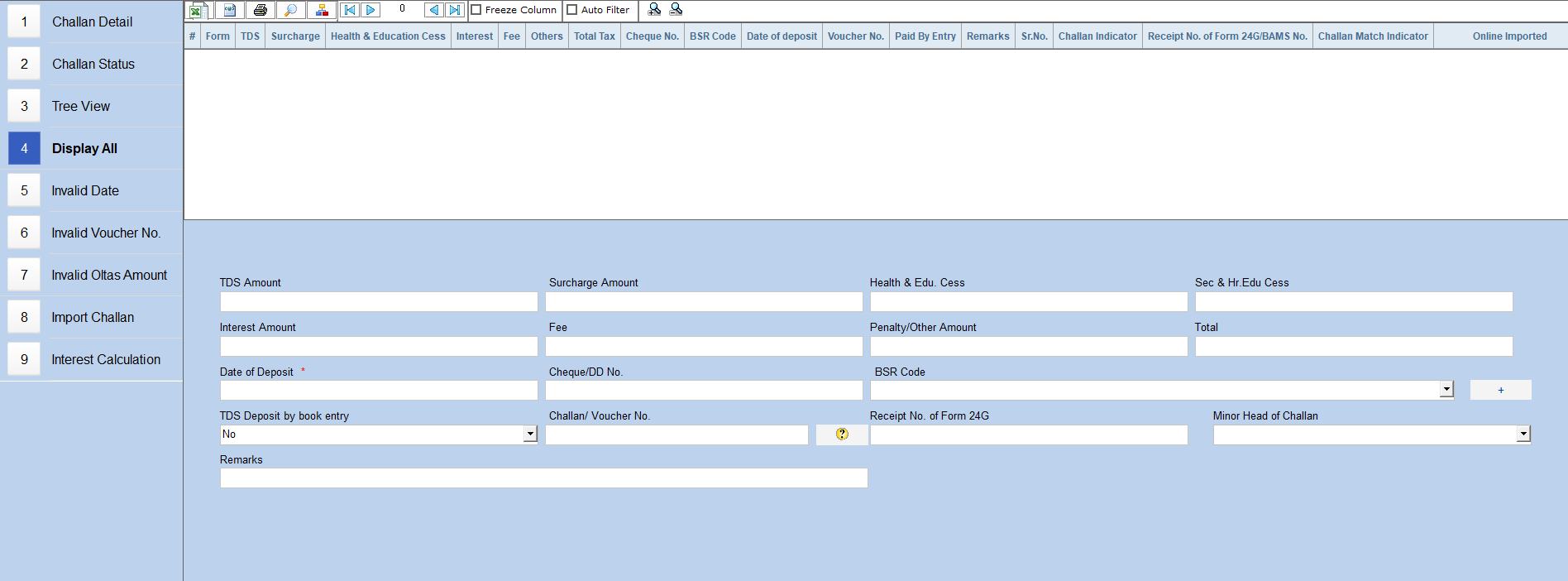This screenshot has width=1568, height=581.
Task: Click Paid By Entry header
Action: [x=925, y=36]
